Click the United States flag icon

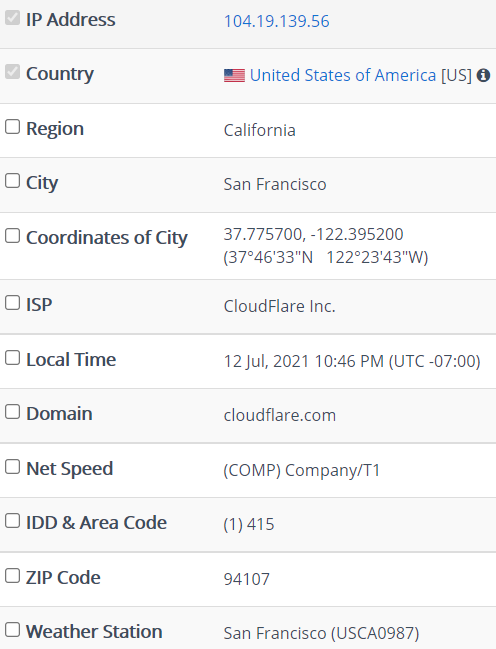pos(234,75)
